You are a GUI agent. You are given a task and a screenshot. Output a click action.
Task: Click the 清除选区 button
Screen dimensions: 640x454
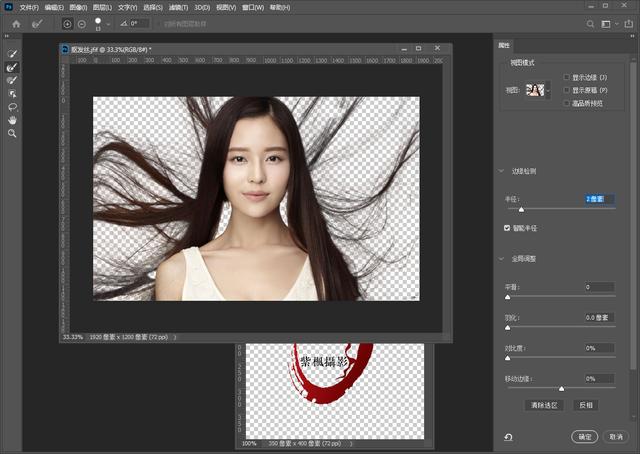[x=546, y=405]
